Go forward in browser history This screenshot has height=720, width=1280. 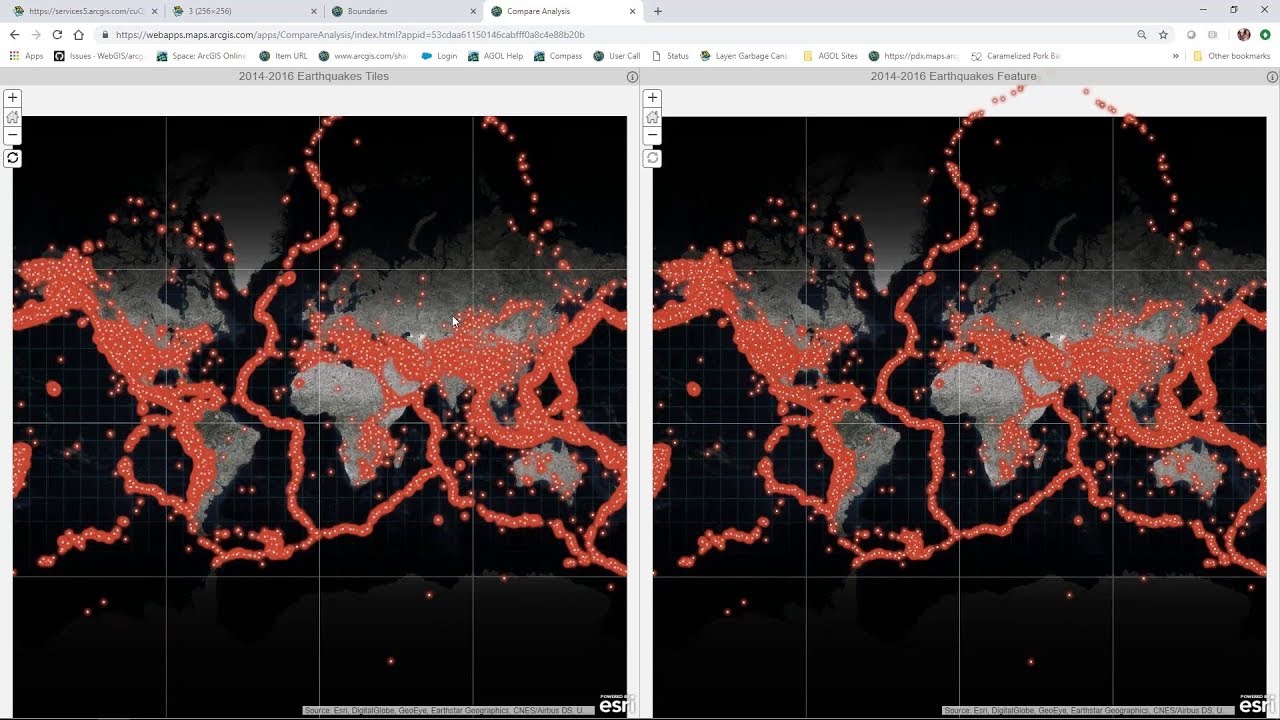pyautogui.click(x=36, y=34)
